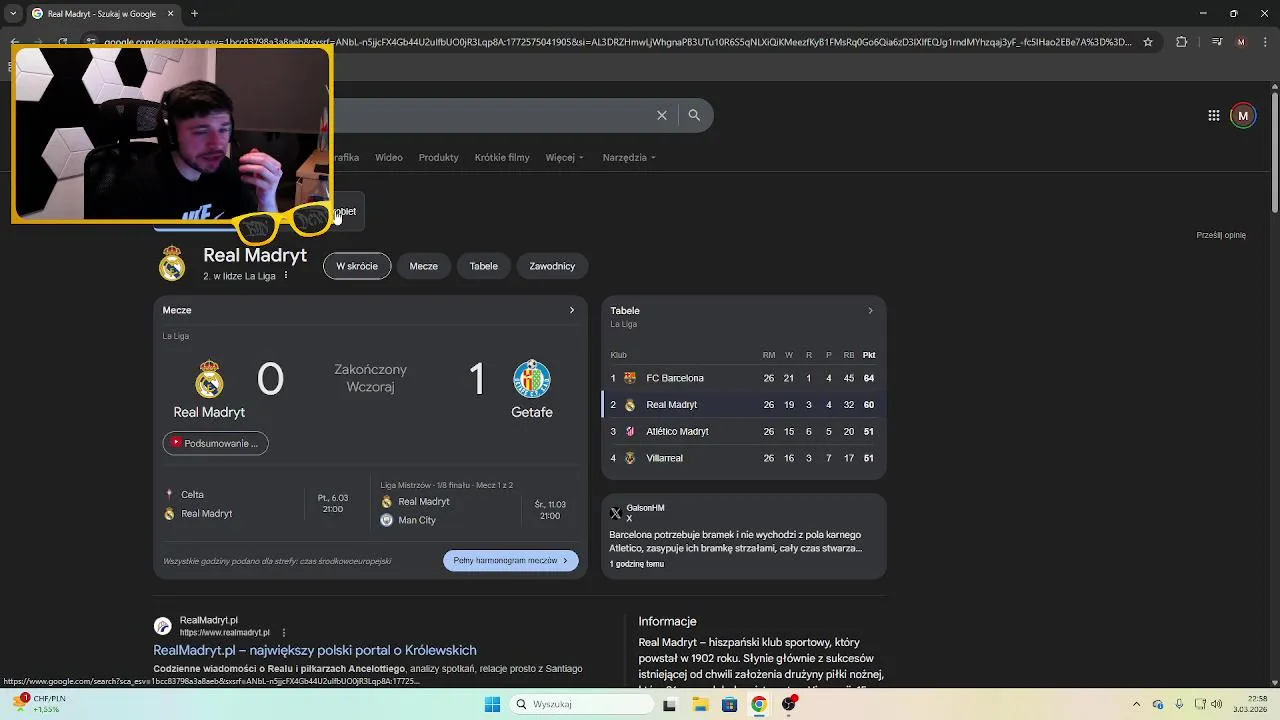Open the CHF/PLN widget on the taskbar

[x=40, y=704]
